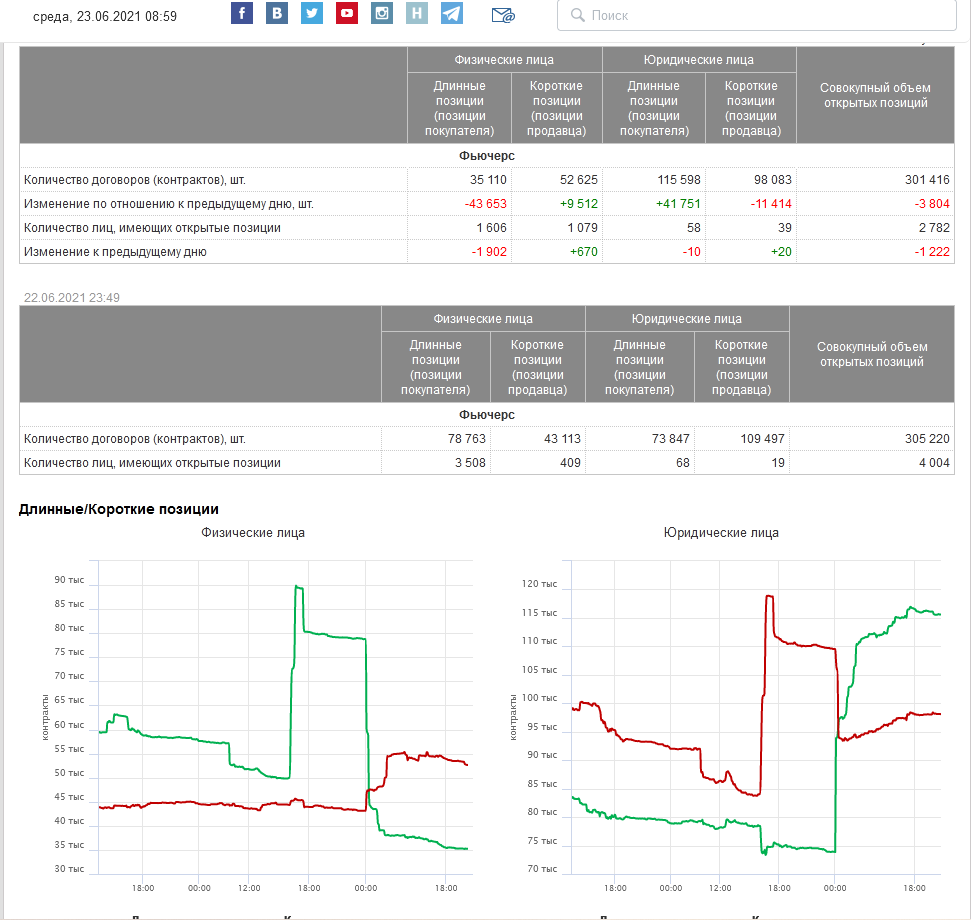Open the Facebook social icon

(242, 14)
